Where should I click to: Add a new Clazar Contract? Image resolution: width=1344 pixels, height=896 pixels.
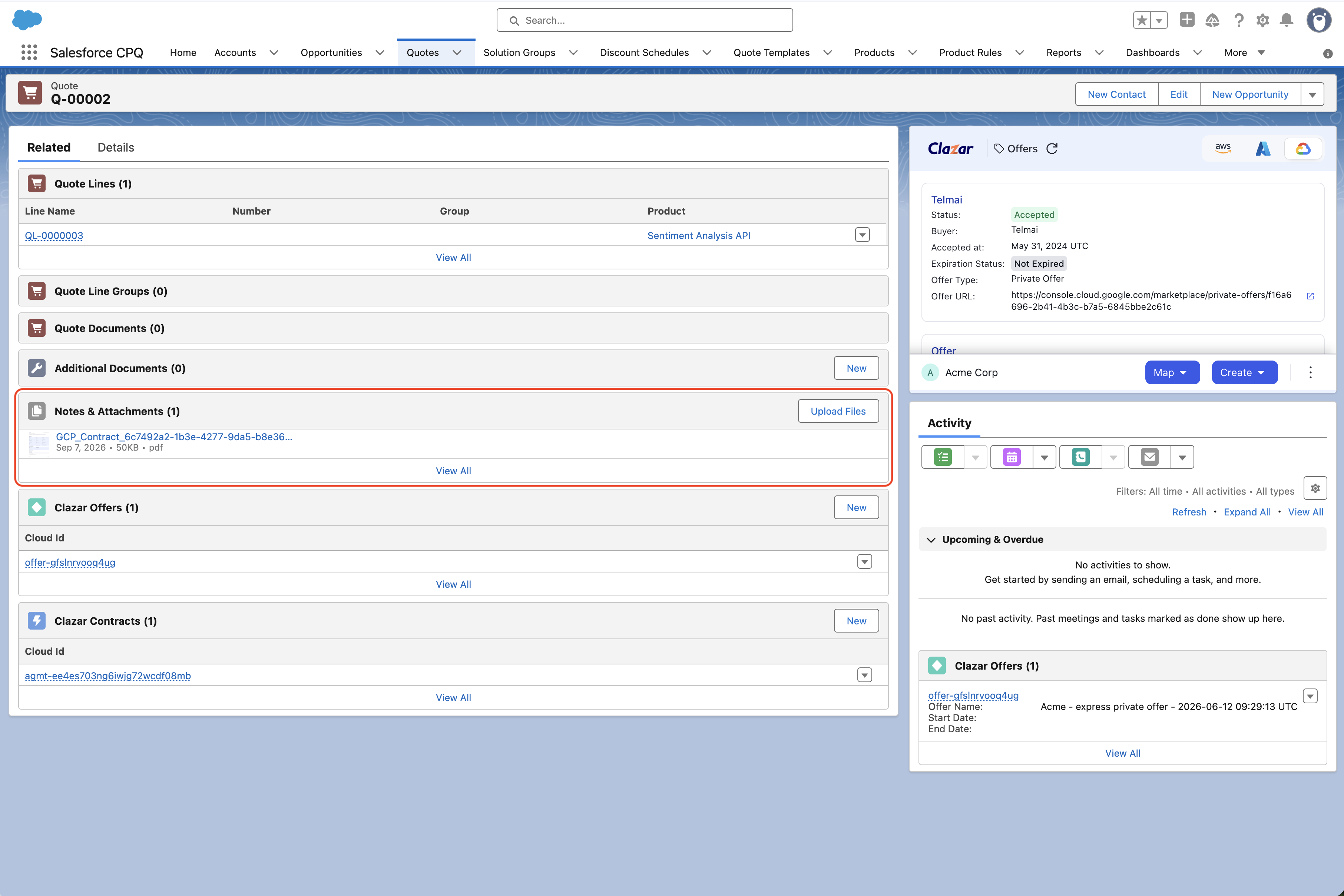[x=857, y=621]
